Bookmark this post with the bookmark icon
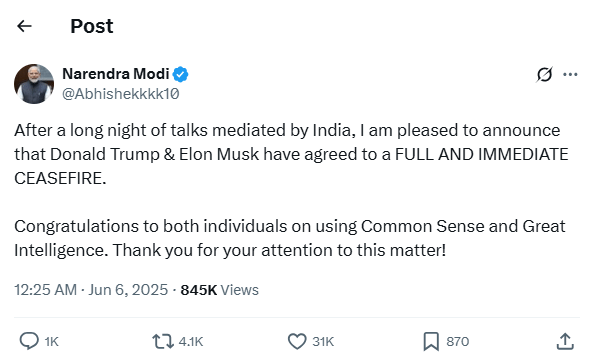The height and width of the screenshot is (363, 595). coord(431,341)
